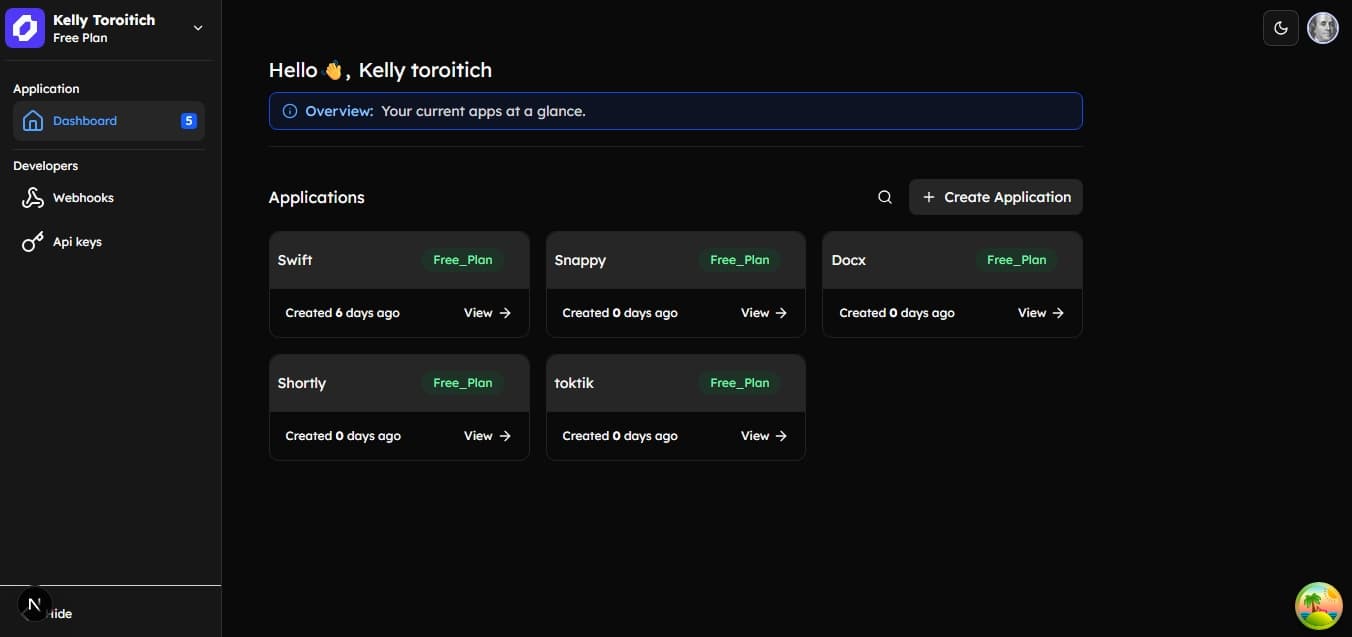Open the Dashboard menu item
The image size is (1352, 637).
click(x=85, y=120)
